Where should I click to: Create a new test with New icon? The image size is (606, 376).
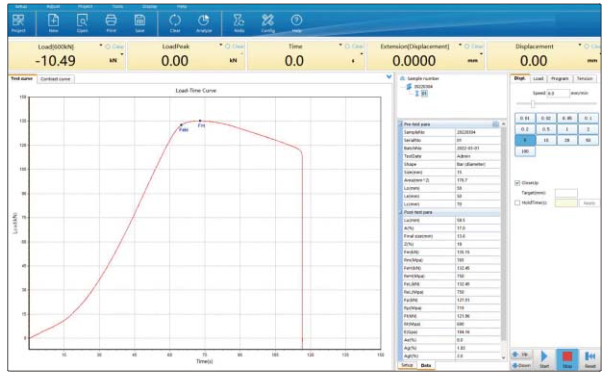point(53,21)
